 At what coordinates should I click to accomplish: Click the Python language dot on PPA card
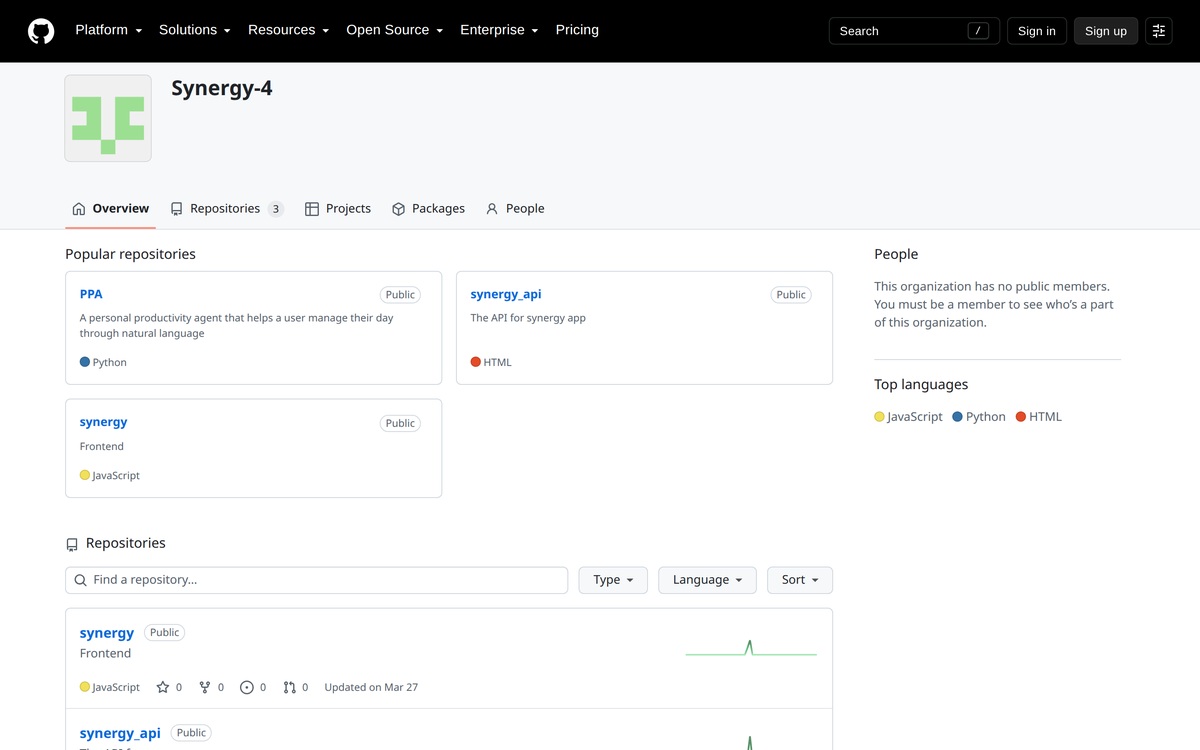click(85, 362)
